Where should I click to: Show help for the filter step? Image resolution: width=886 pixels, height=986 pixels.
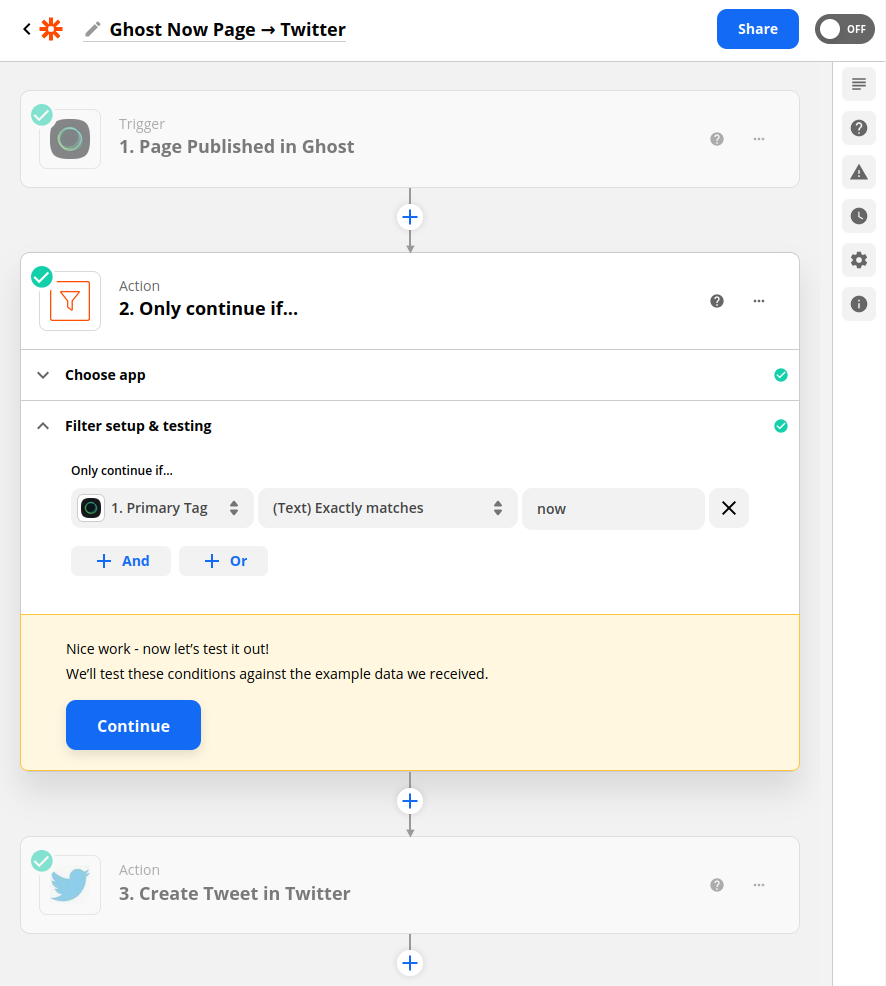pyautogui.click(x=717, y=301)
